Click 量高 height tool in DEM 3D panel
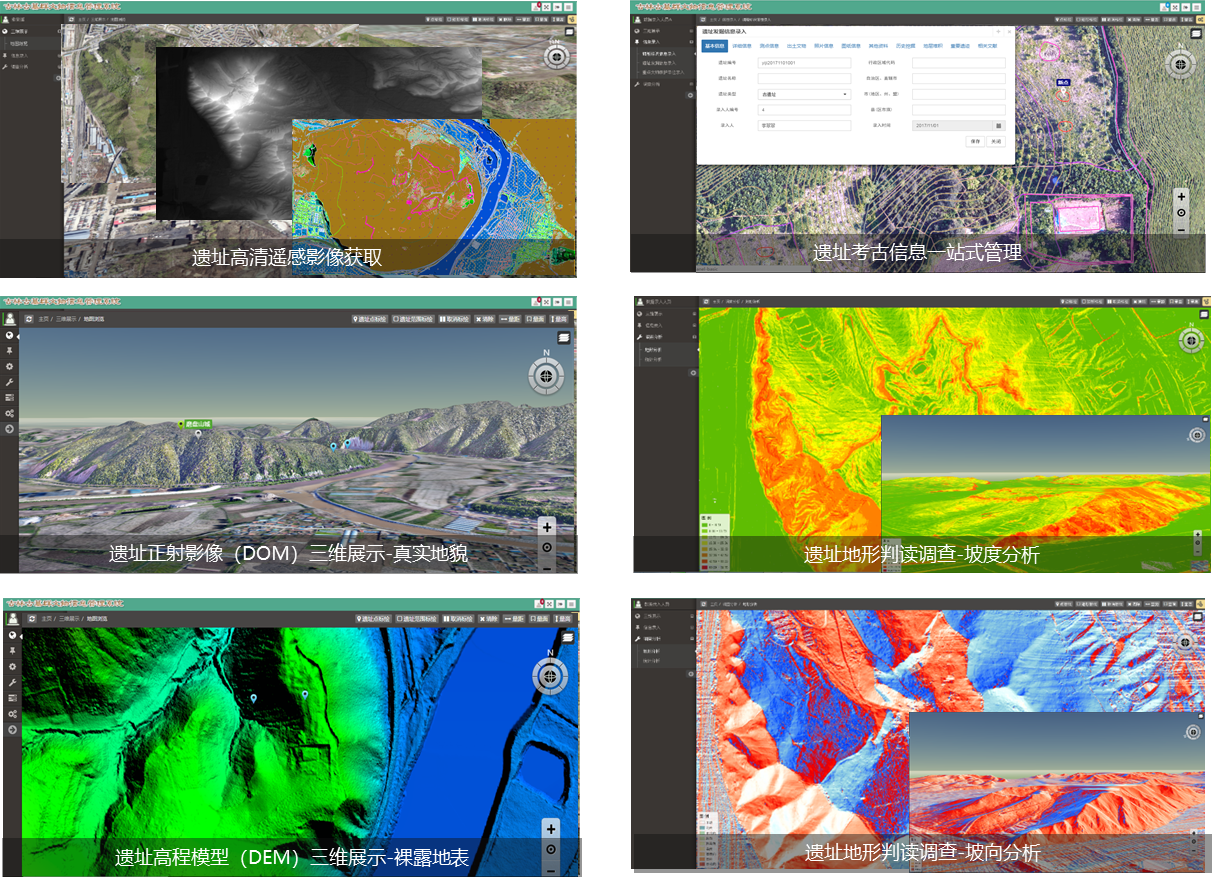 562,619
